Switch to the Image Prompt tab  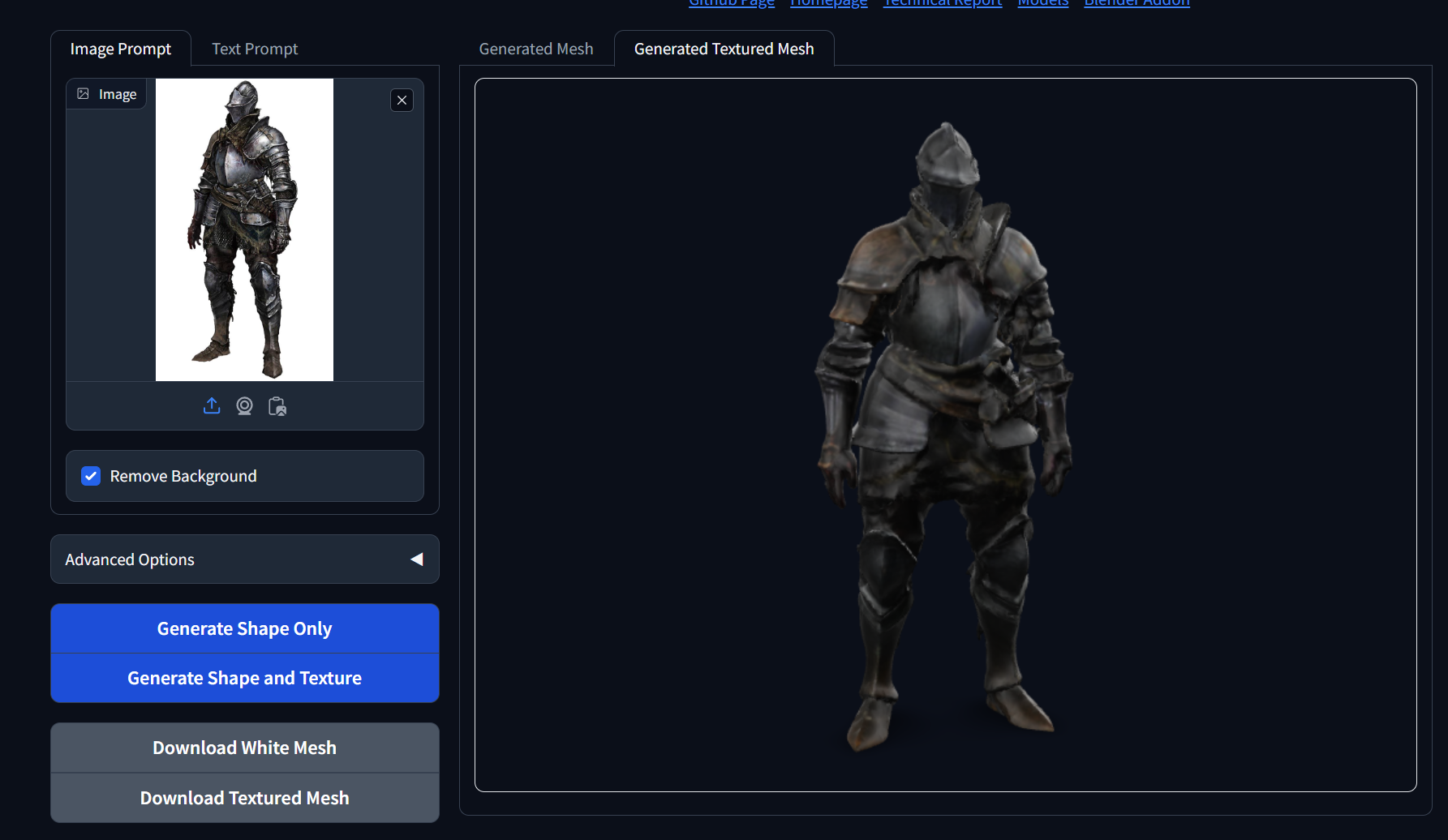coord(121,49)
